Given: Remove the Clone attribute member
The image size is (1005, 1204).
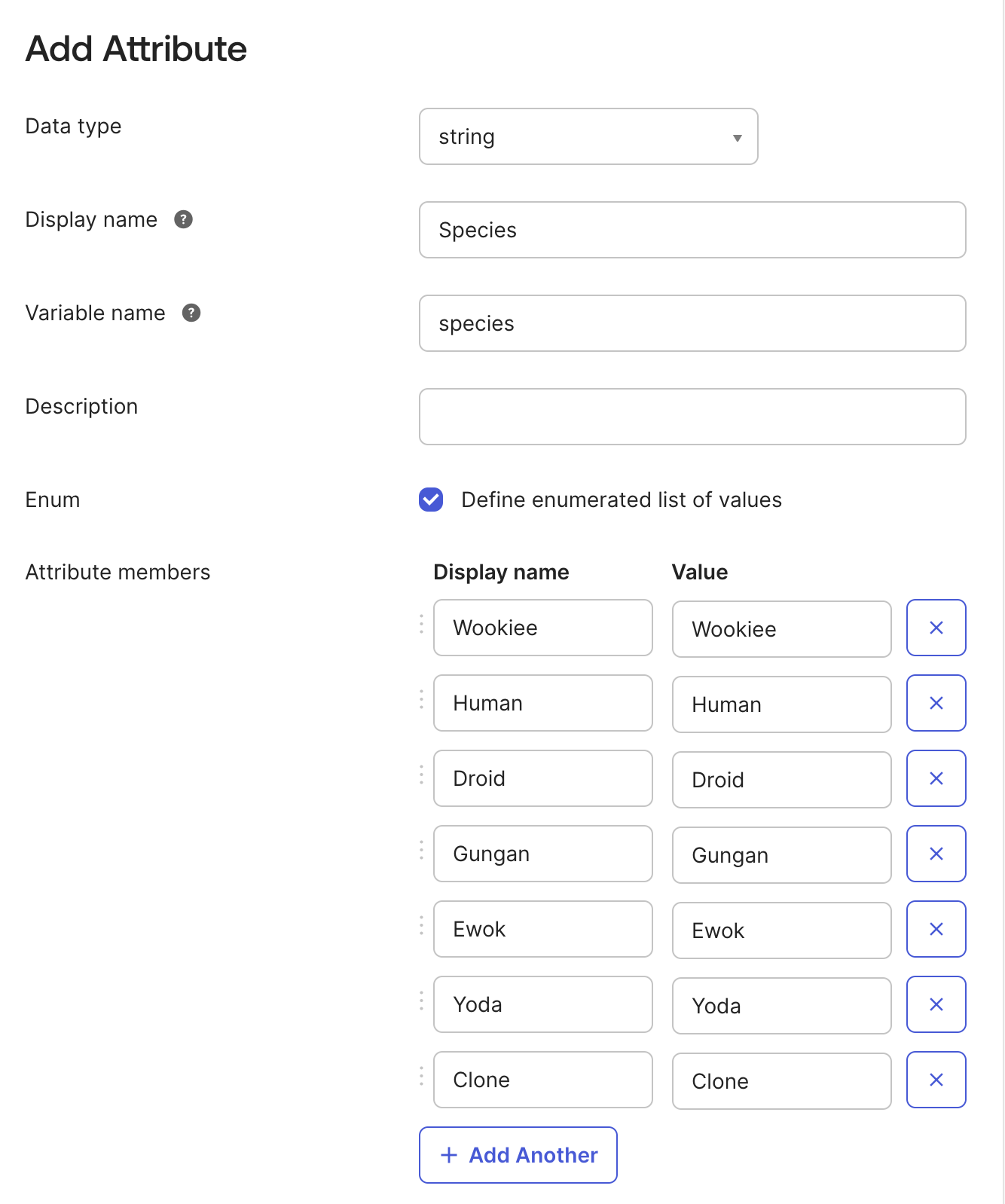Looking at the screenshot, I should (x=936, y=1080).
